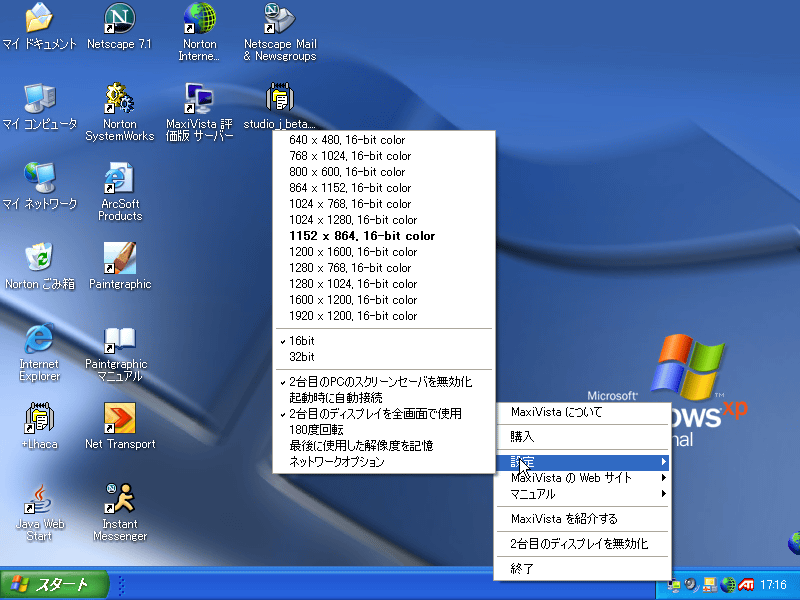This screenshot has width=800, height=600.
Task: Select 640 x 480, 16-bit color resolution
Action: [384, 140]
